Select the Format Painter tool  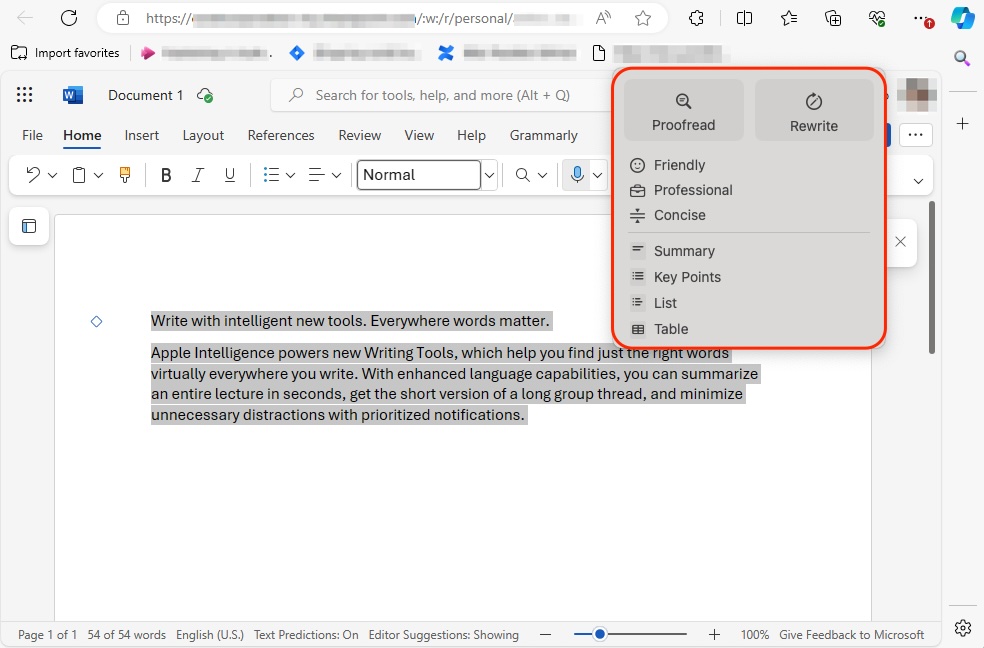point(124,174)
